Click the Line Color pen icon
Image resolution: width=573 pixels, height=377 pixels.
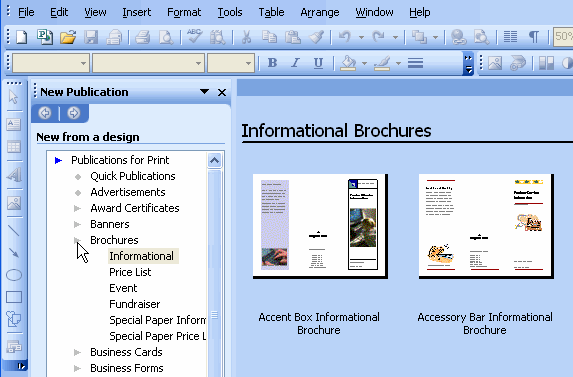(x=382, y=63)
